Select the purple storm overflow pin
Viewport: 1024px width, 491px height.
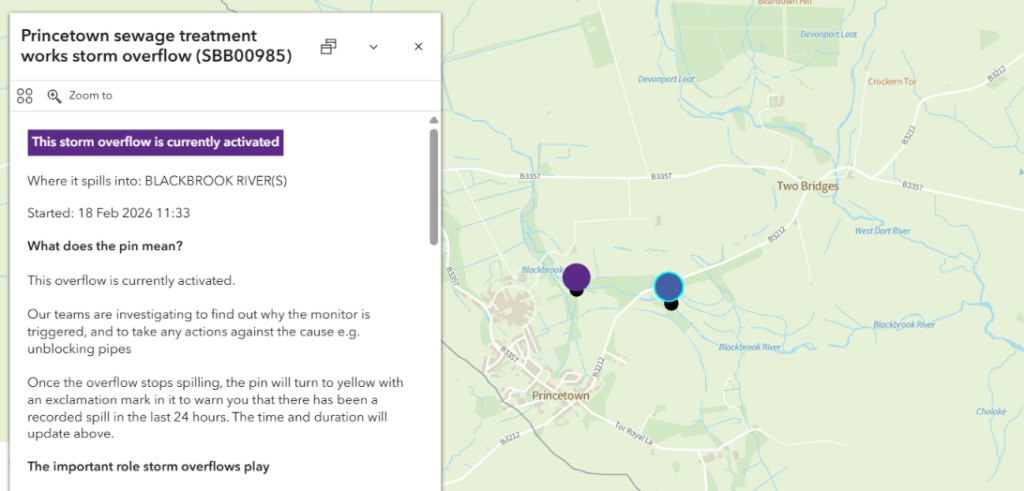[576, 277]
